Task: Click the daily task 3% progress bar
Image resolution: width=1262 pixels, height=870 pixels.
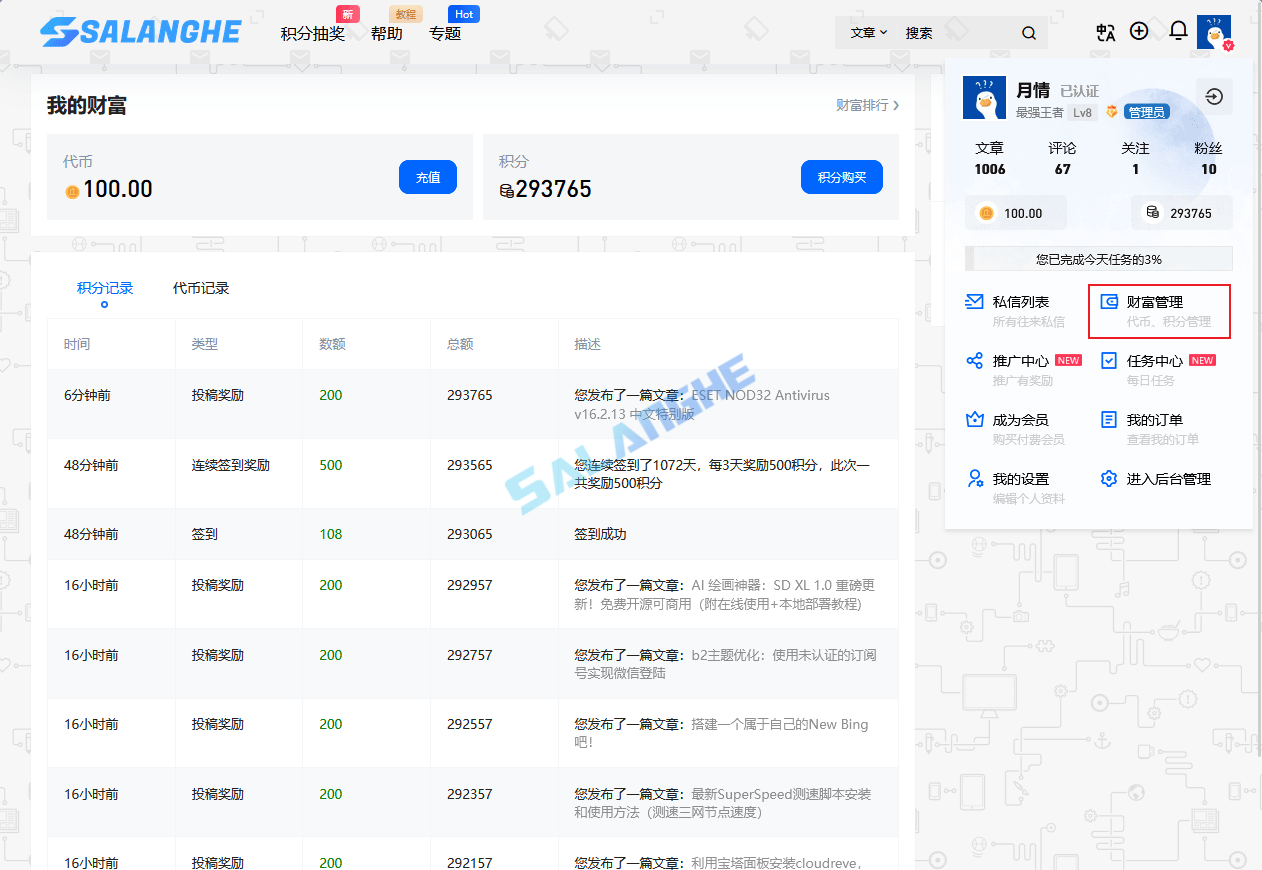Action: click(1098, 259)
